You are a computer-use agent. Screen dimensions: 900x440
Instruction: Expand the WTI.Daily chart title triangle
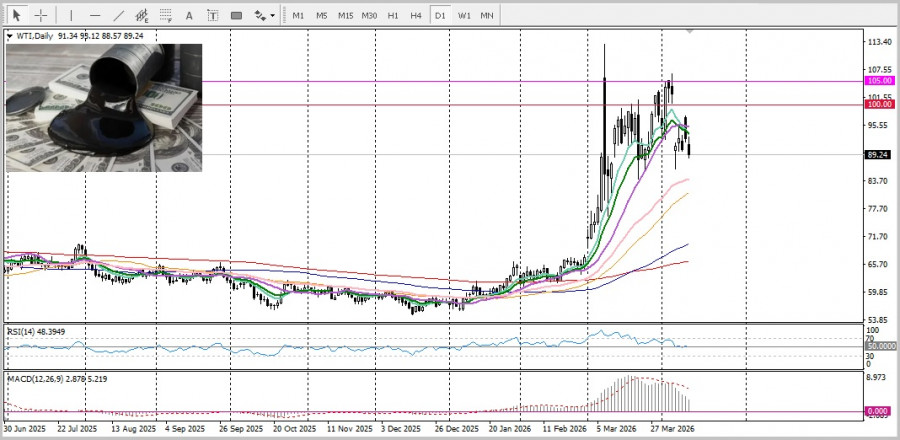10,36
